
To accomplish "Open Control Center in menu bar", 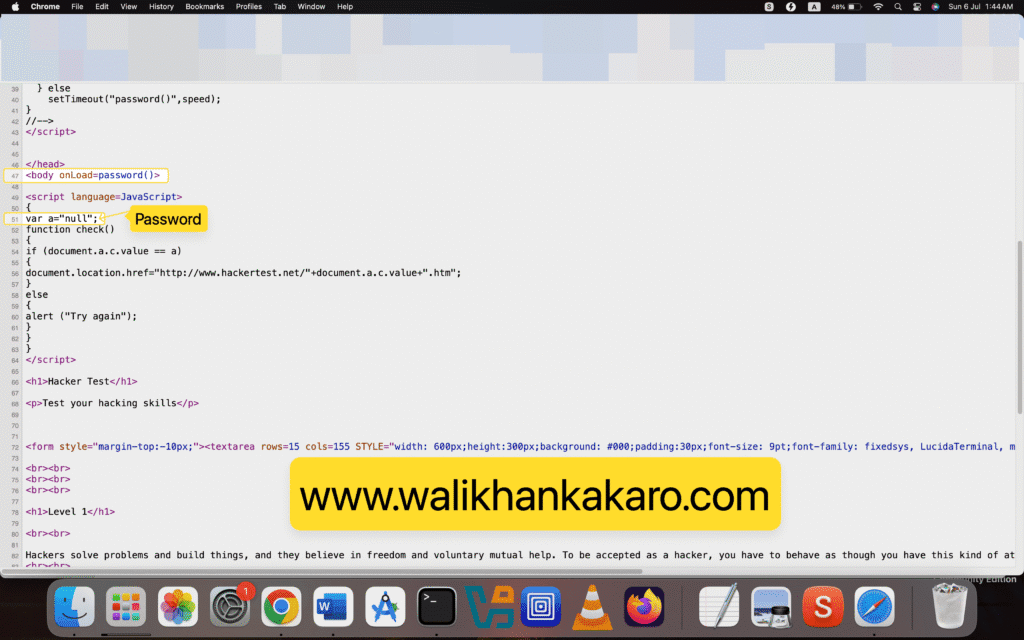I will (917, 7).
